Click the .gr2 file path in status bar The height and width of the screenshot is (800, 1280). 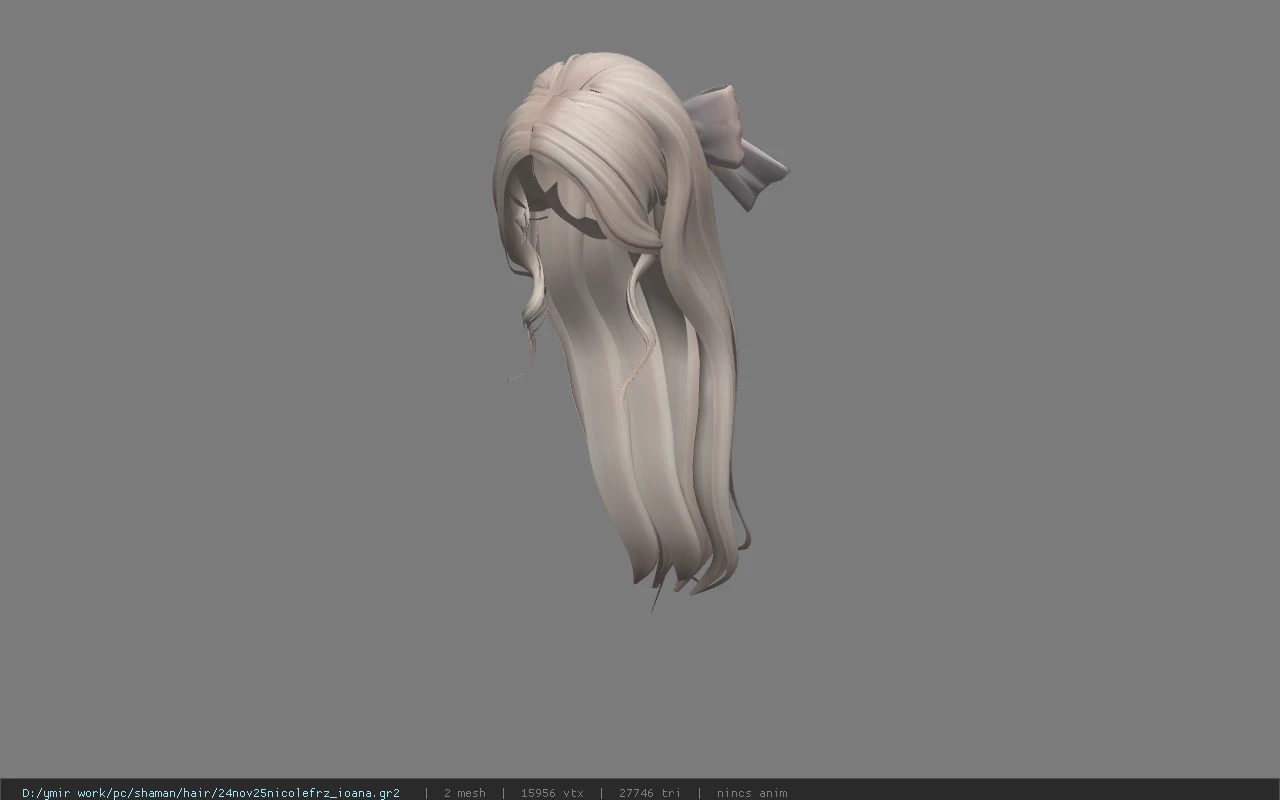coord(211,793)
